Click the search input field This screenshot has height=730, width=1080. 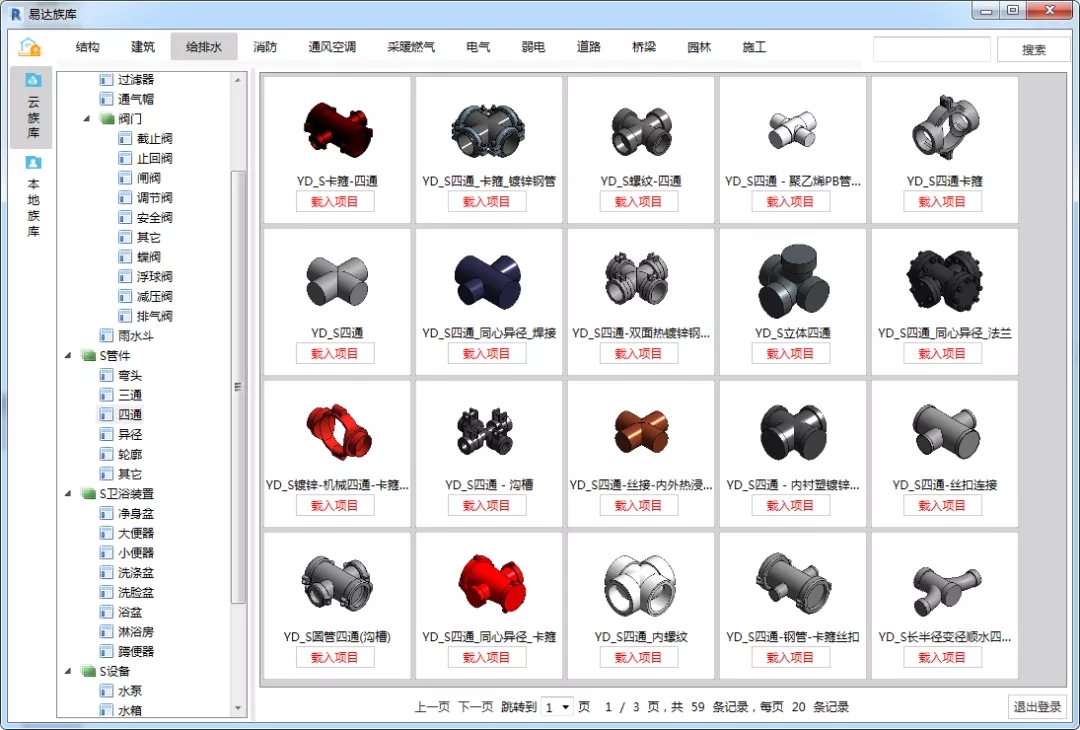pos(932,49)
